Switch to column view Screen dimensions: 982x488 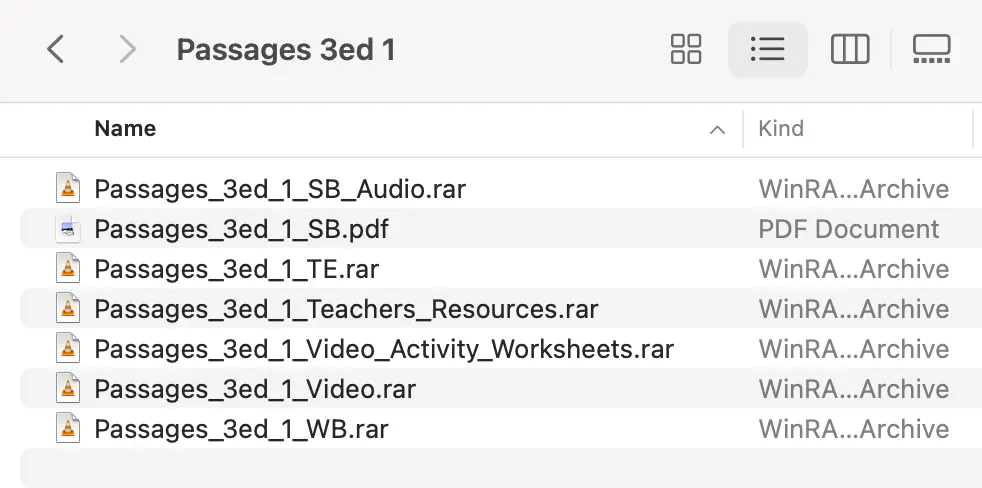(x=849, y=49)
